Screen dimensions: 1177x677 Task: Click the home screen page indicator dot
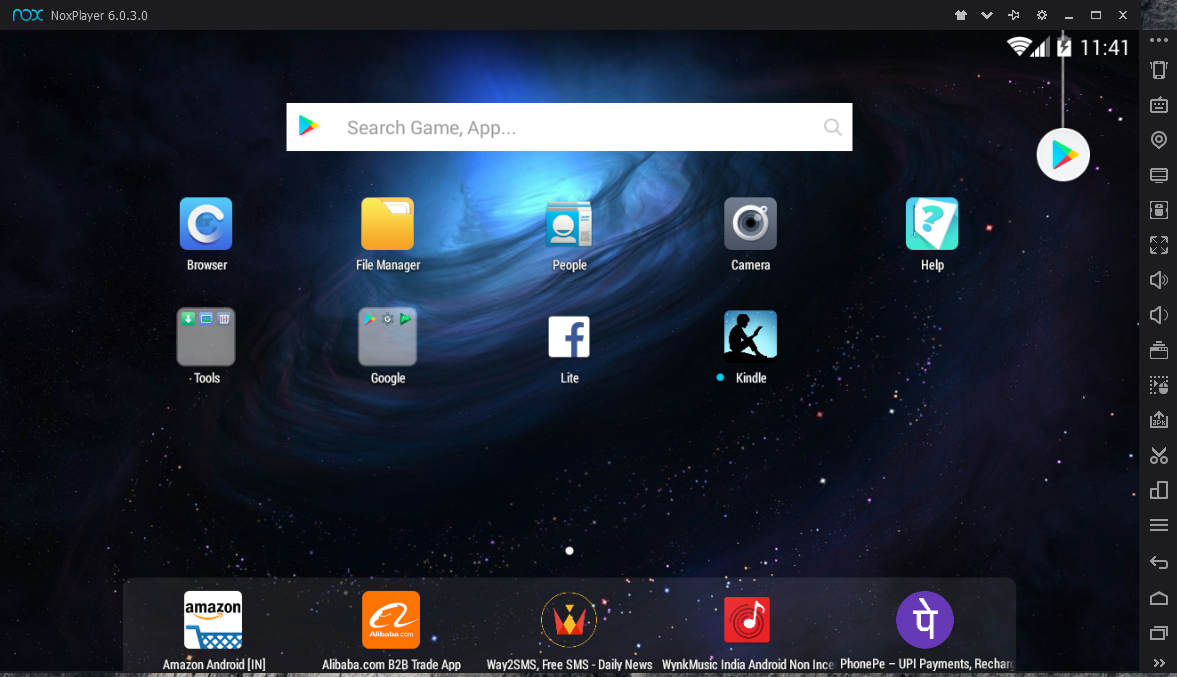(569, 551)
